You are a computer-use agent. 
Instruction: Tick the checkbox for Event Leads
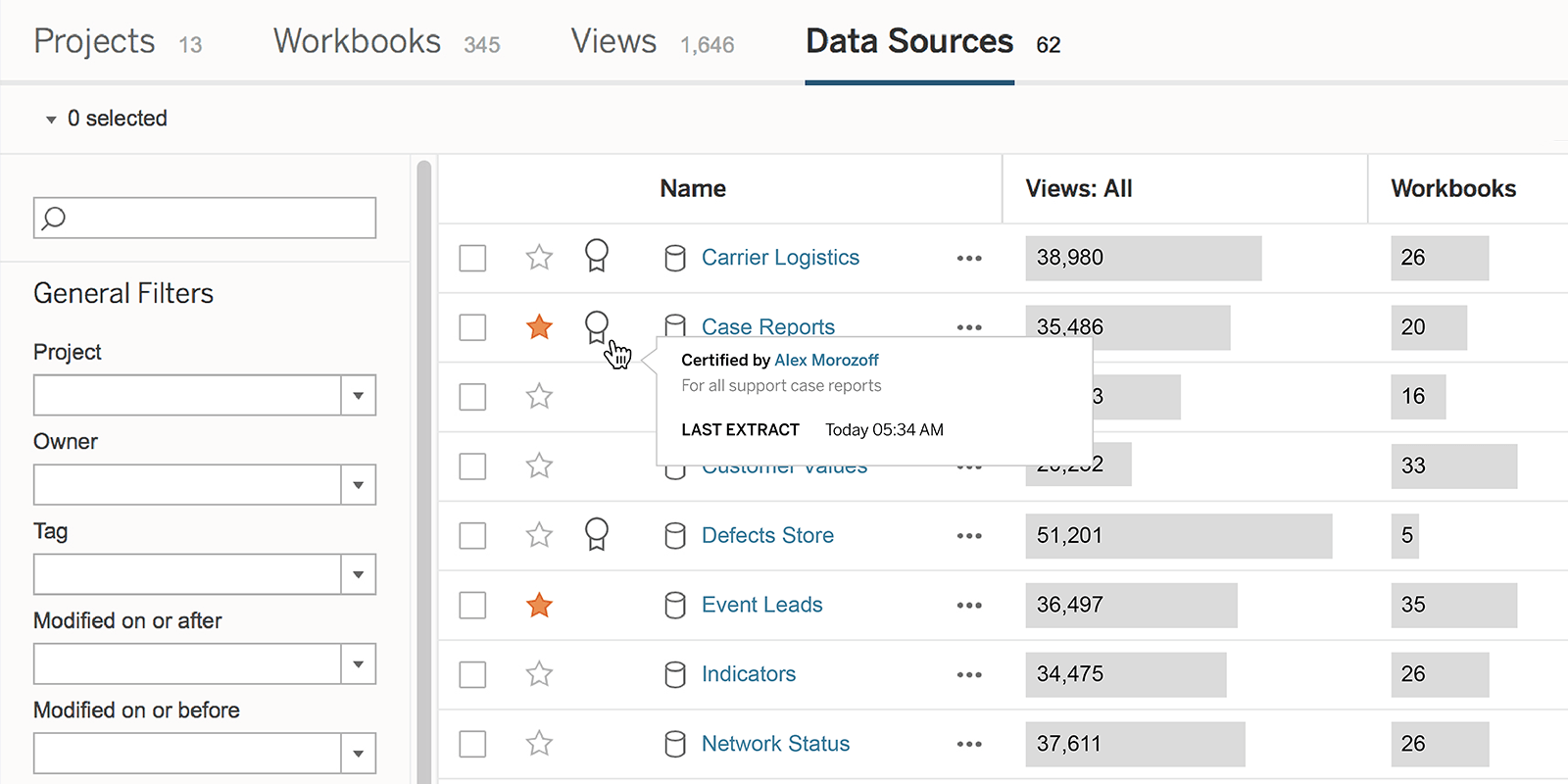(x=472, y=606)
